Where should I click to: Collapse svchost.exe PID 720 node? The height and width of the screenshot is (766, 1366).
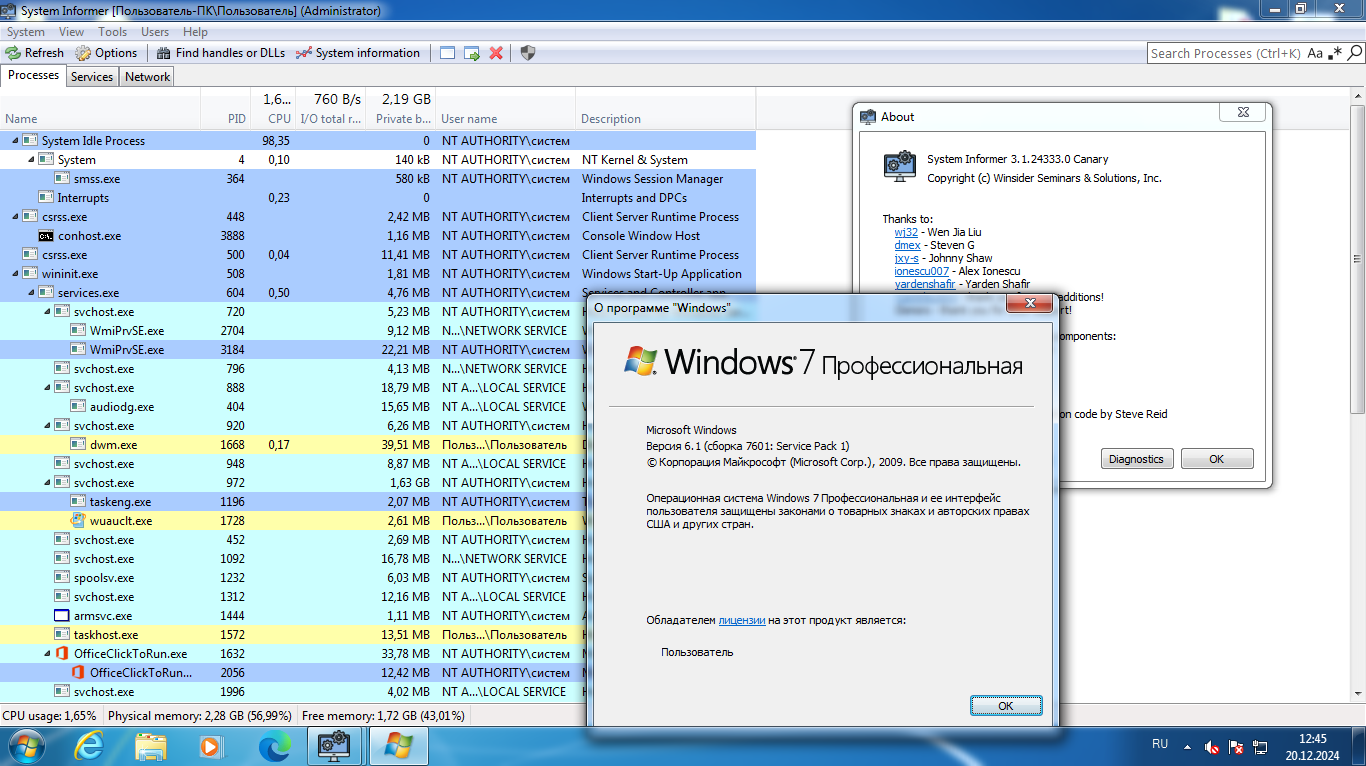click(x=46, y=312)
